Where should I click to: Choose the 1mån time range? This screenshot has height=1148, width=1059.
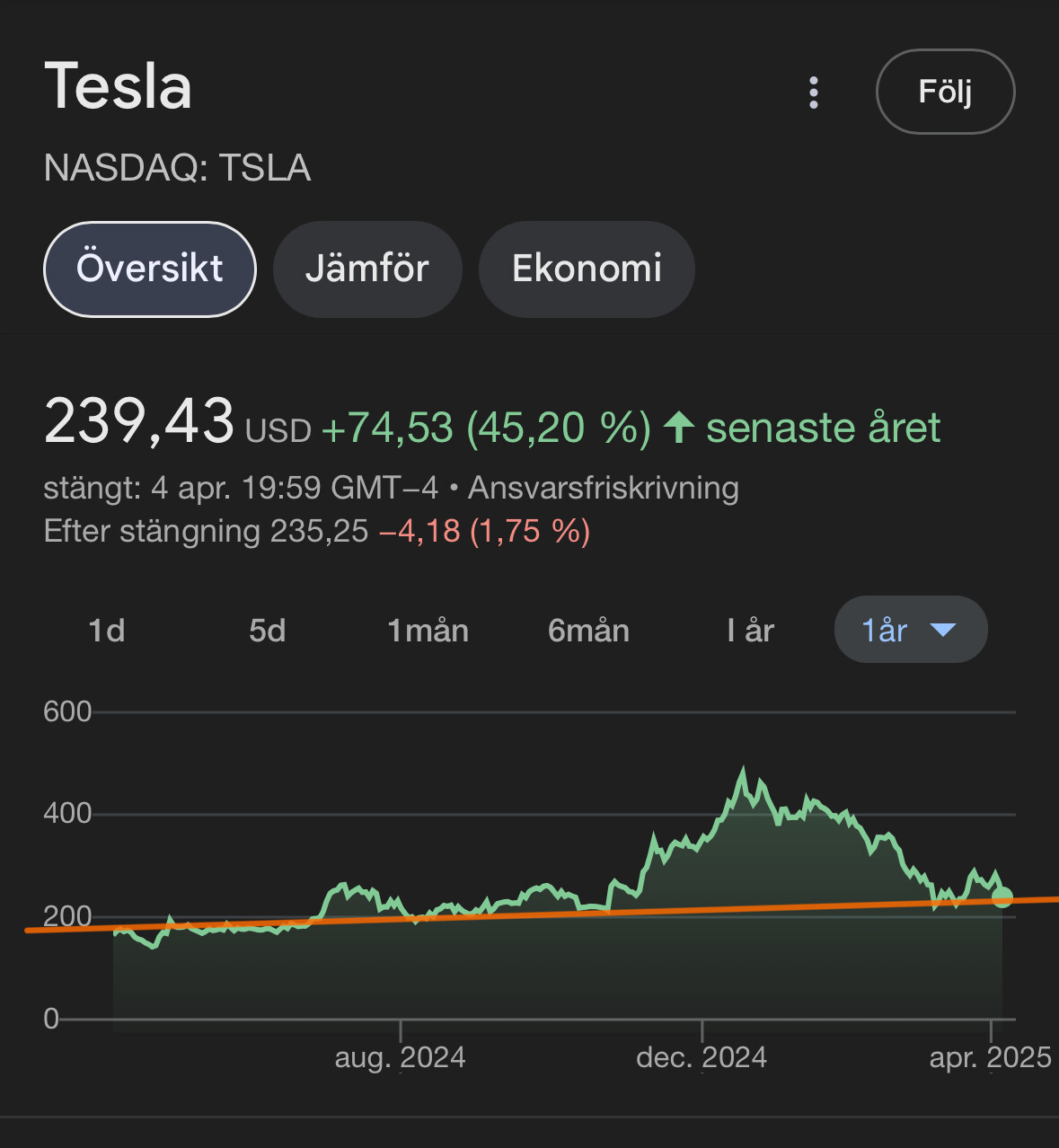(428, 631)
